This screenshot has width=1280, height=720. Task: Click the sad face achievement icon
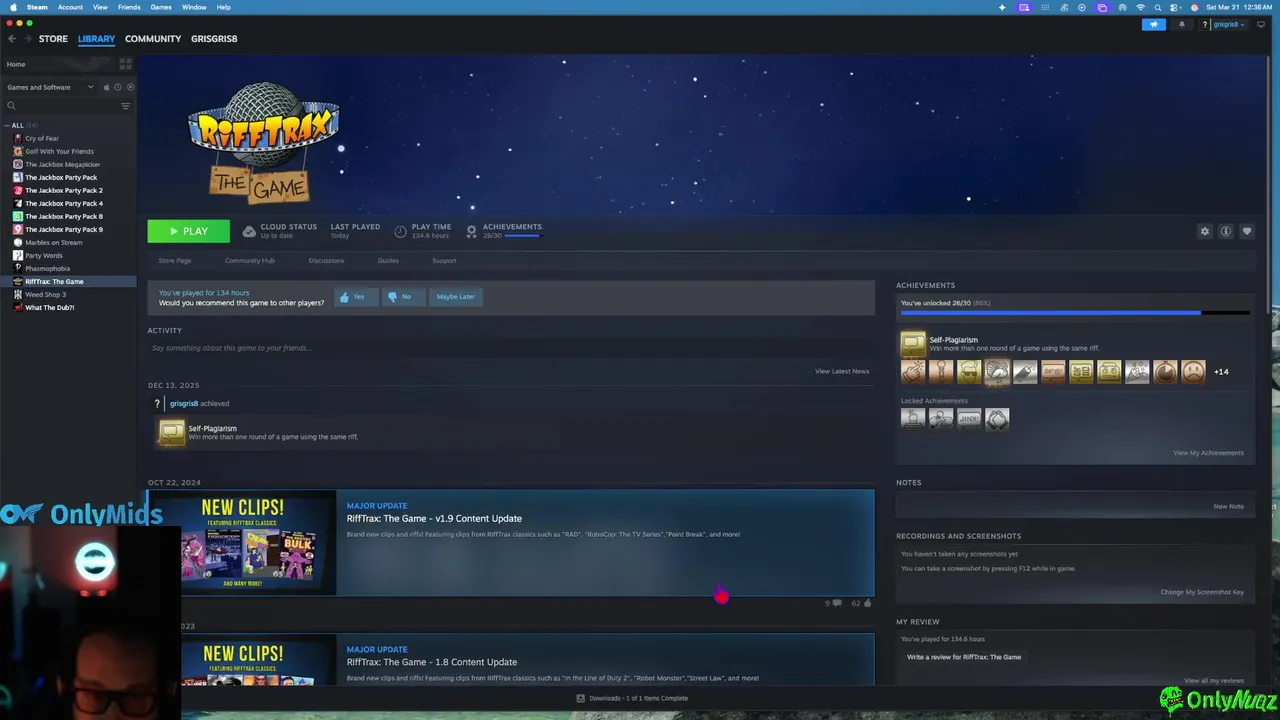tap(1193, 372)
